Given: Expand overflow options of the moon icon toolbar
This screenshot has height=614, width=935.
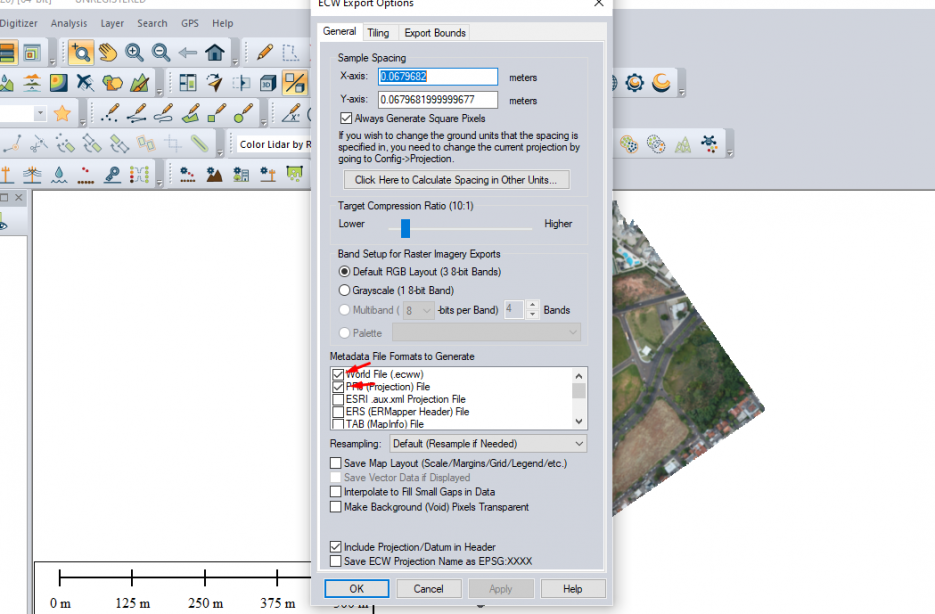Looking at the screenshot, I should click(x=682, y=92).
